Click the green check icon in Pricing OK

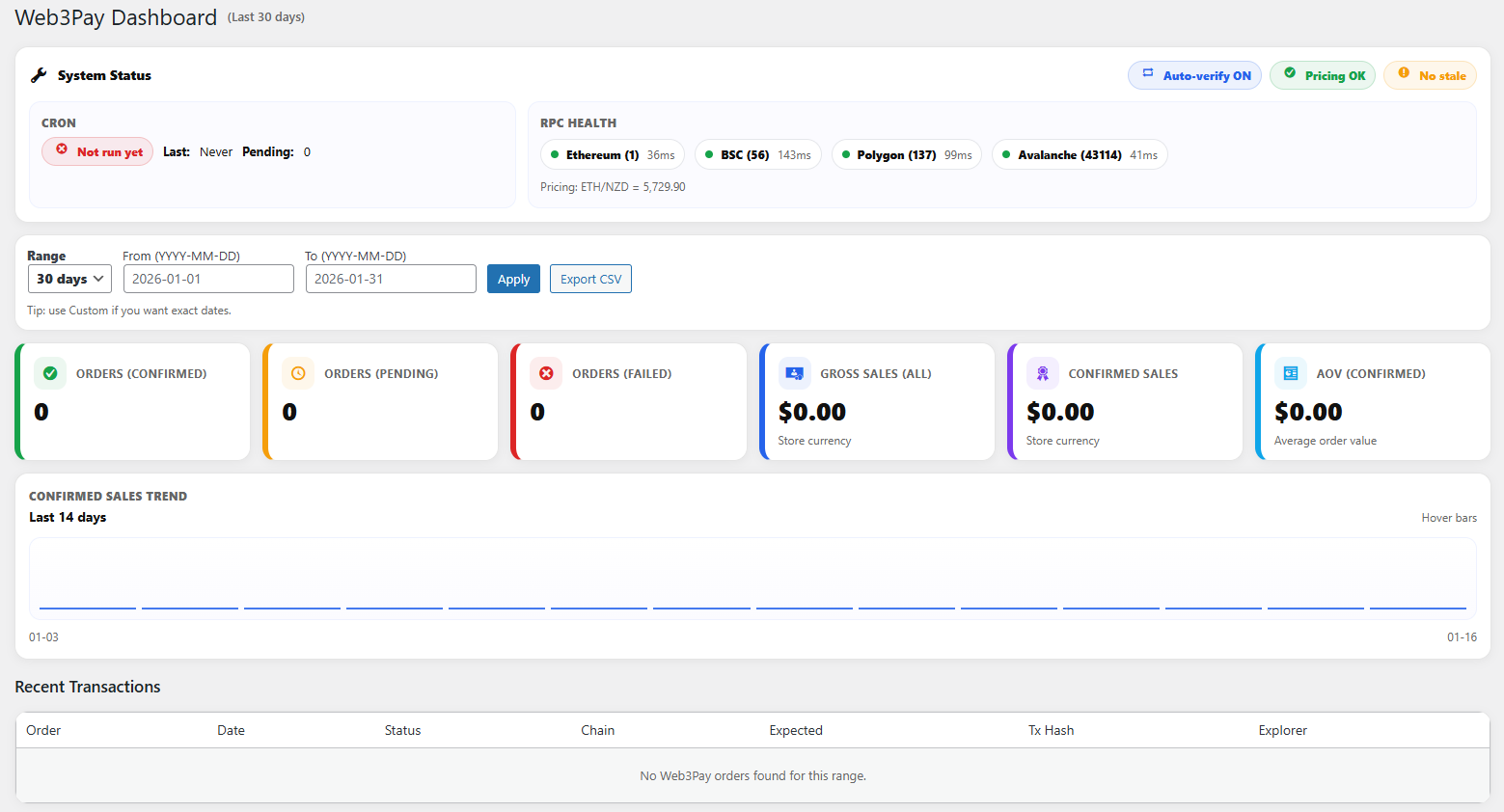pos(1290,73)
